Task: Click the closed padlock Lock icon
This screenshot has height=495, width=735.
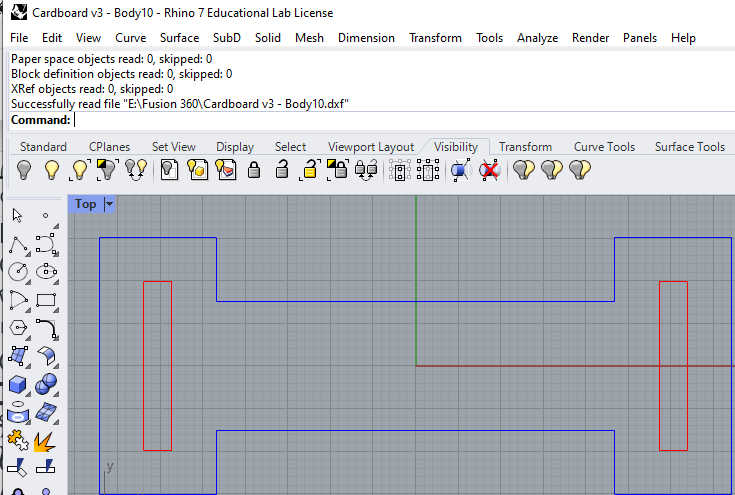Action: point(254,170)
